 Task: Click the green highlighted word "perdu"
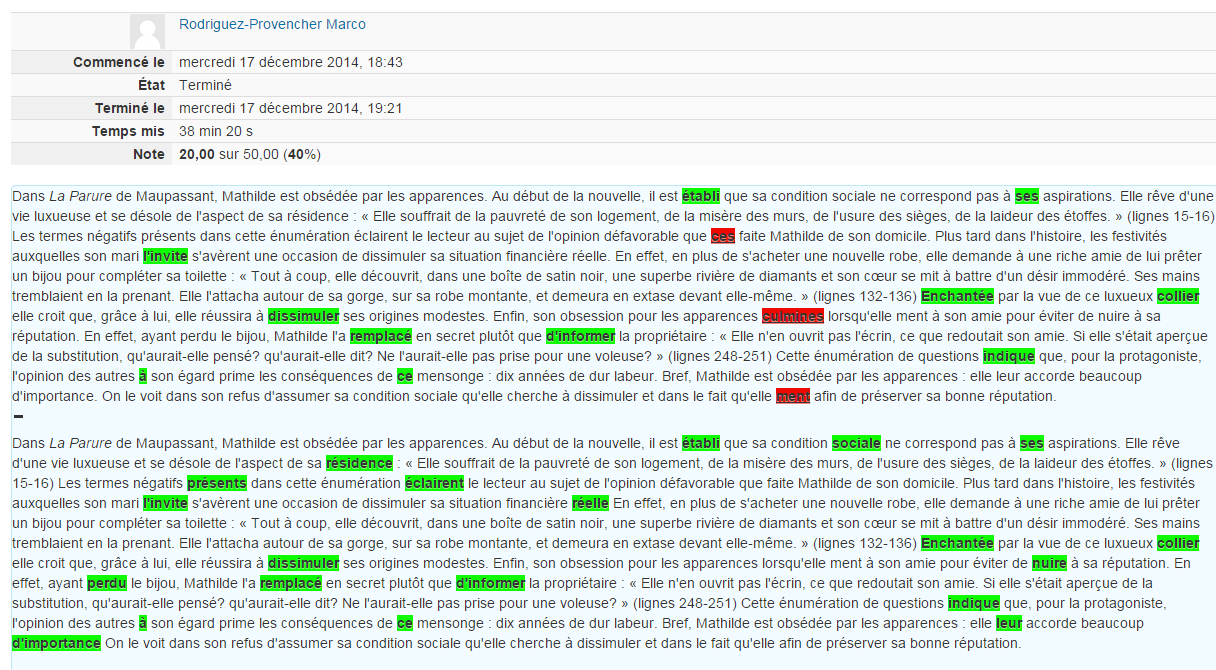pyautogui.click(x=107, y=583)
